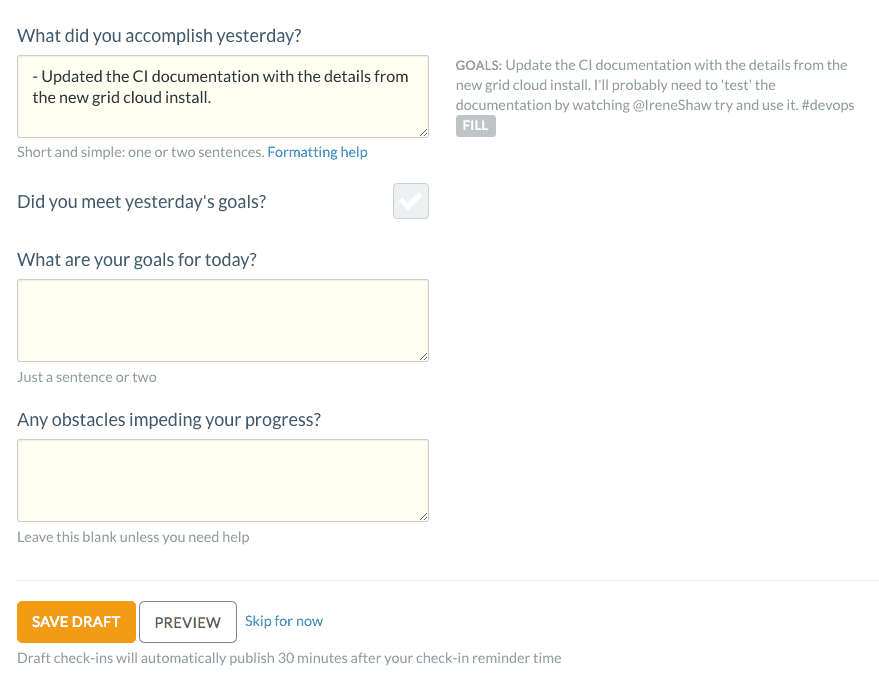Toggle the 'Did you meet yesterday's goals?' checkbox

[410, 201]
